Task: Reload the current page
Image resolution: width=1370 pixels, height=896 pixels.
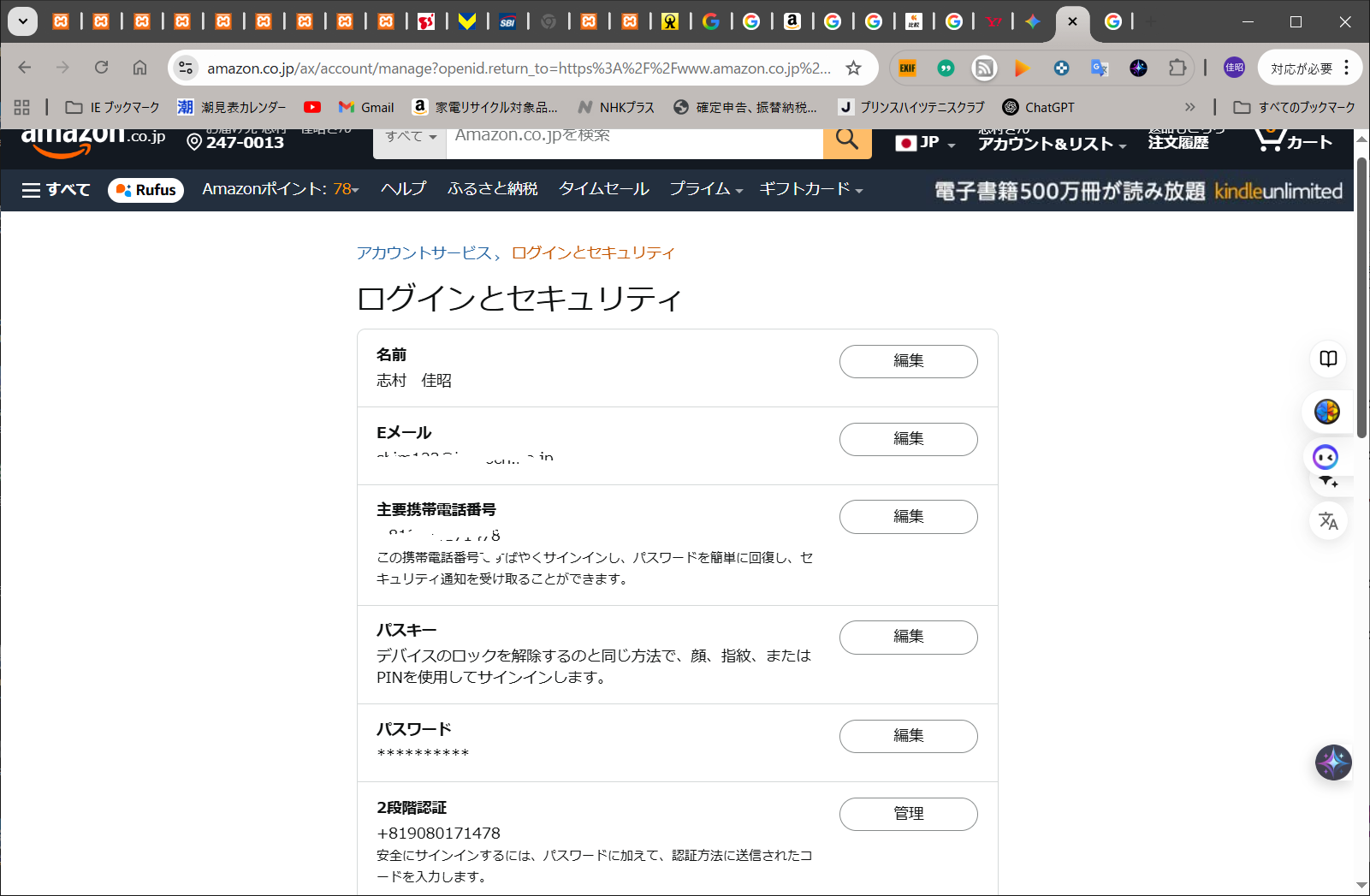Action: (x=102, y=68)
